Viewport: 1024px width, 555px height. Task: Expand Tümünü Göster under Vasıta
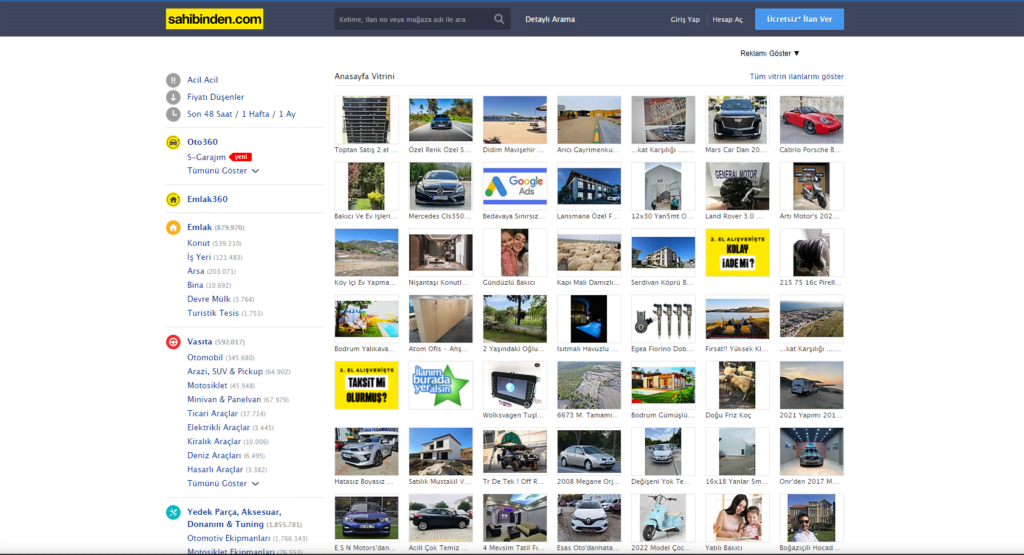[223, 483]
